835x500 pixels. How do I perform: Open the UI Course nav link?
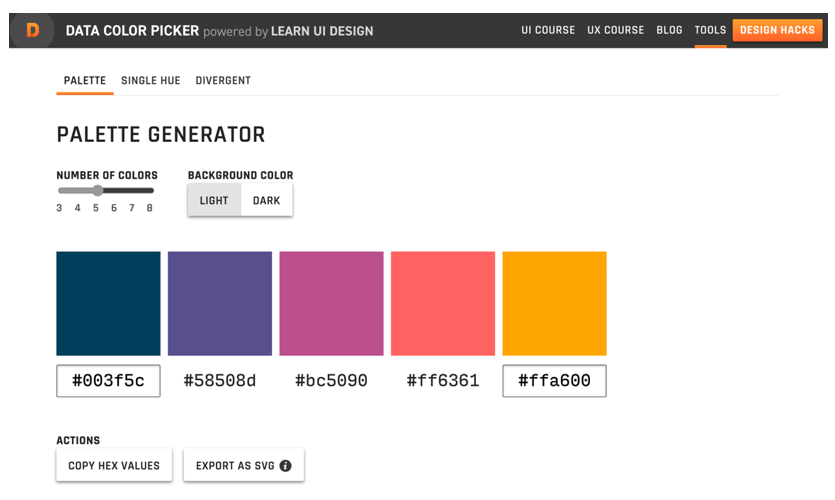coord(548,30)
